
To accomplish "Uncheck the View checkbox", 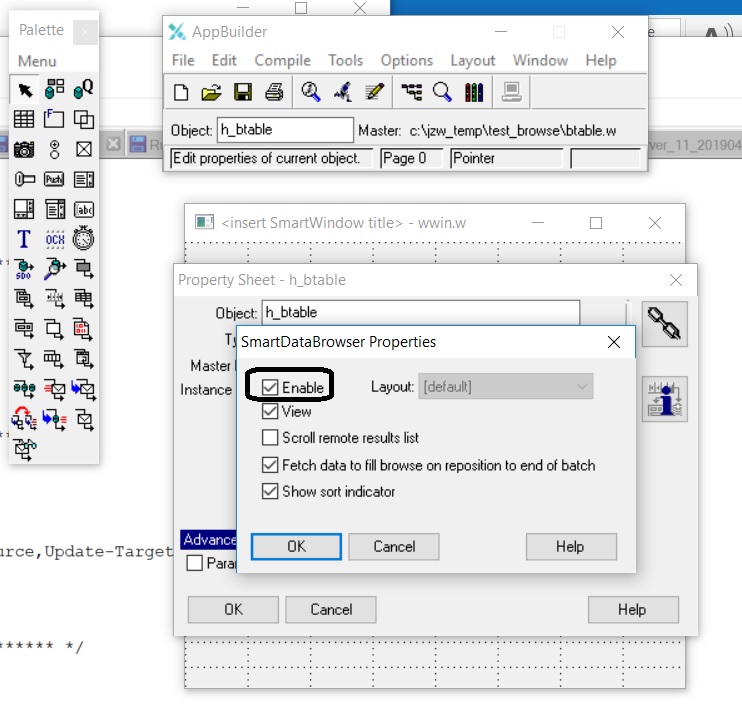I will pos(270,411).
